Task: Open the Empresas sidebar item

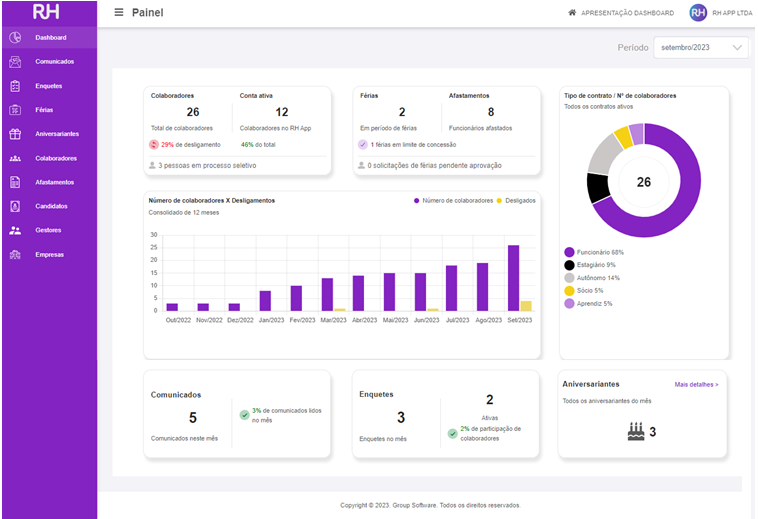Action: [x=49, y=255]
